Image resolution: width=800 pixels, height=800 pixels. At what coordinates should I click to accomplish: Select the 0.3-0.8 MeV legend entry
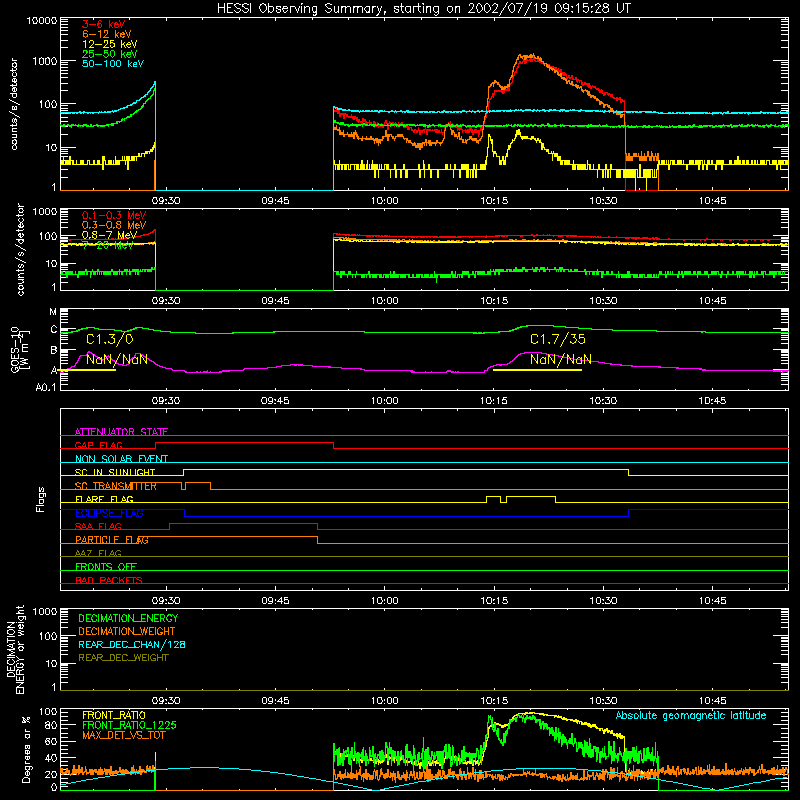(x=114, y=225)
